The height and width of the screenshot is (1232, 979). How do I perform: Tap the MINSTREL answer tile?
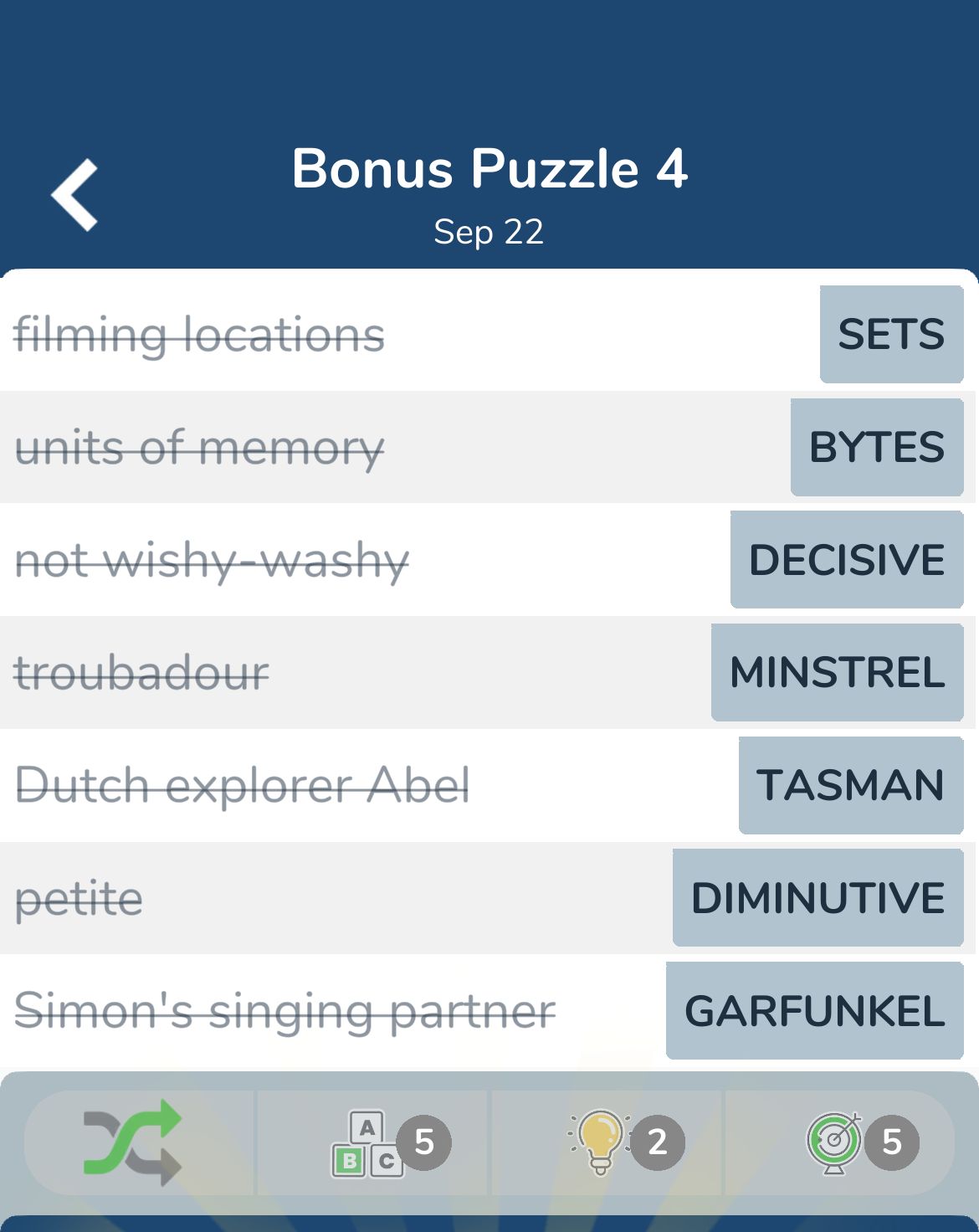(838, 672)
